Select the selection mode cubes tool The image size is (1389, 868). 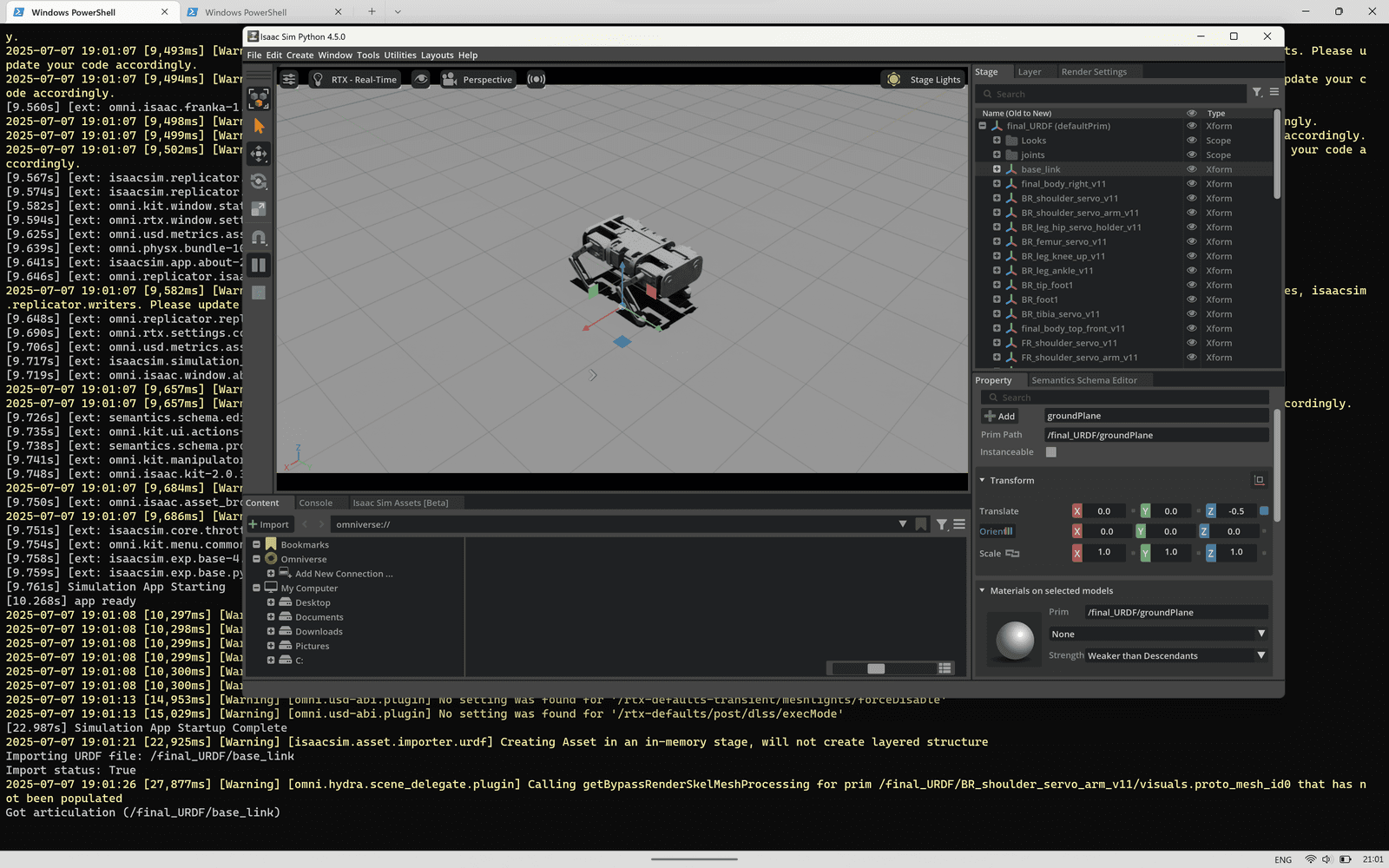pyautogui.click(x=259, y=99)
